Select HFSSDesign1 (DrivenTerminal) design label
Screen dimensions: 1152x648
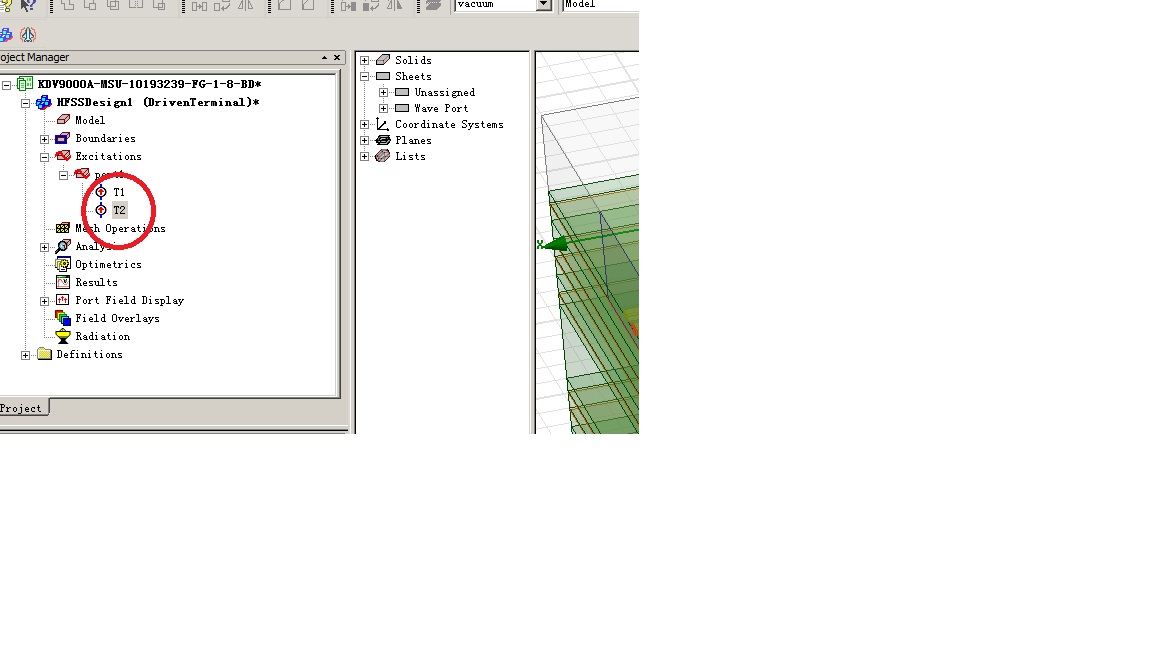(x=158, y=102)
